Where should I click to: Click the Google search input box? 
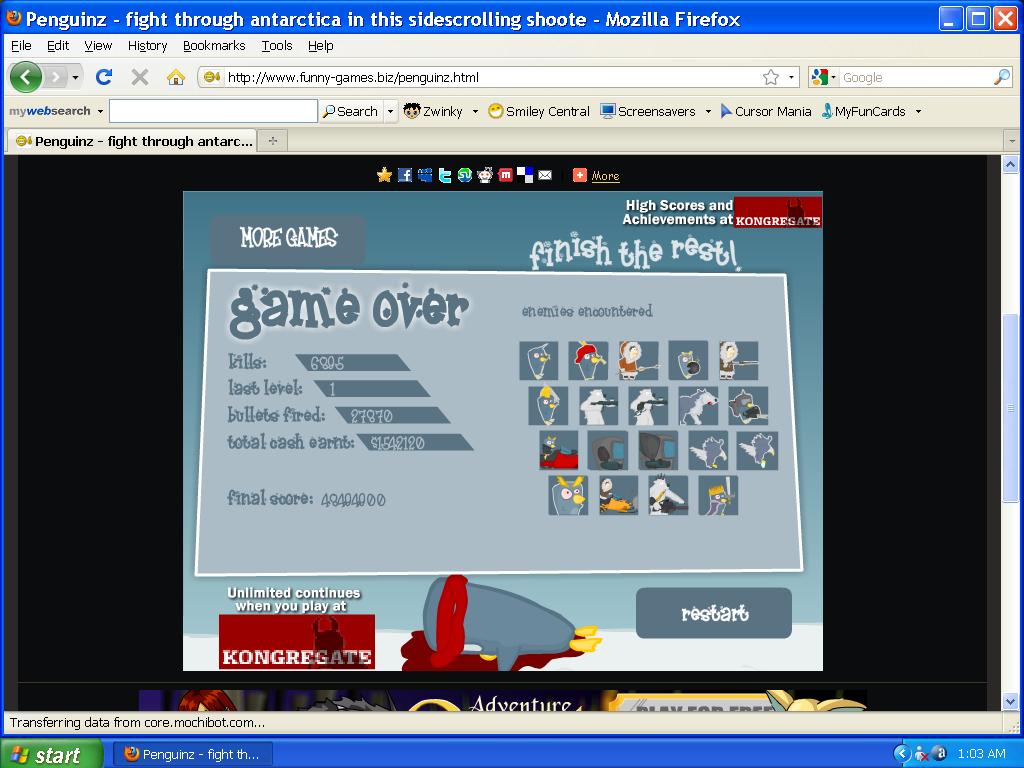tap(916, 78)
